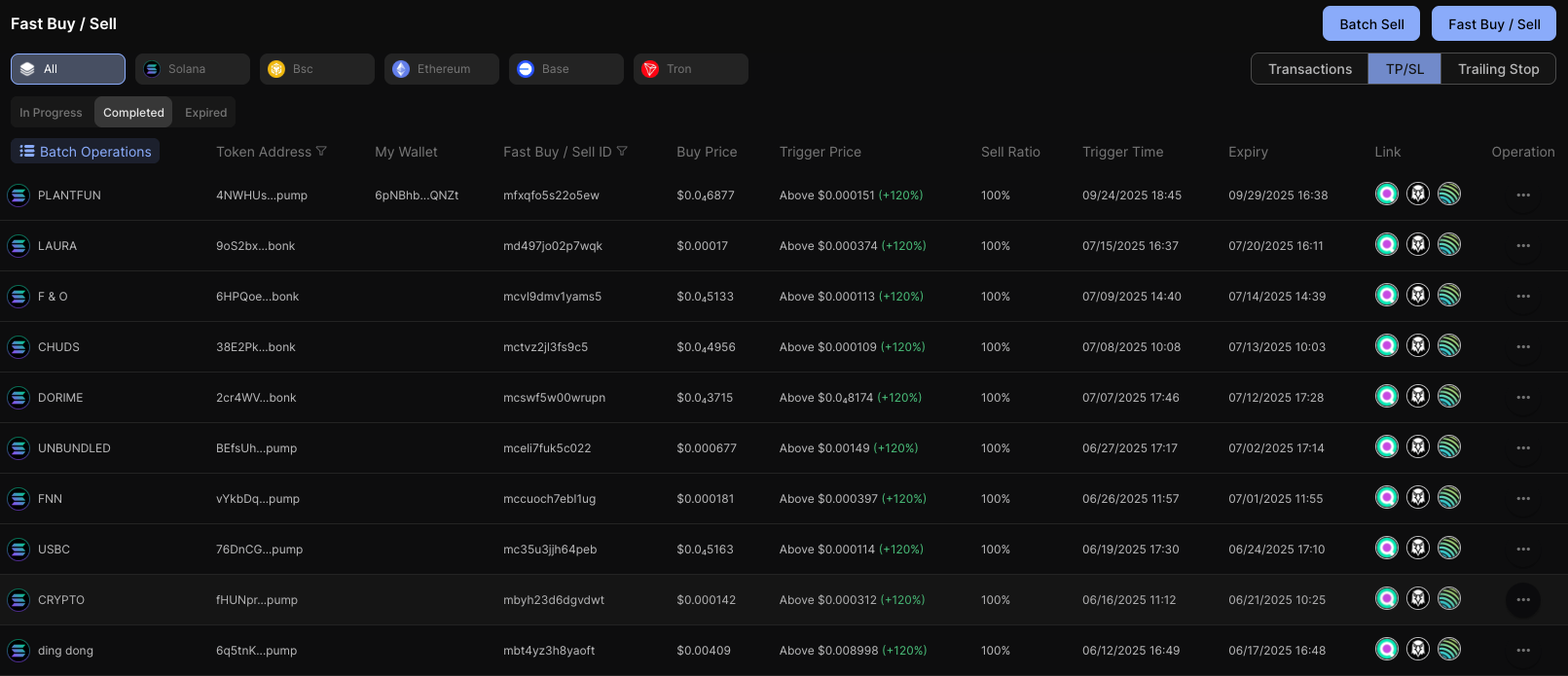
Task: Open eagle link icon in CHUDS row
Action: [1418, 345]
